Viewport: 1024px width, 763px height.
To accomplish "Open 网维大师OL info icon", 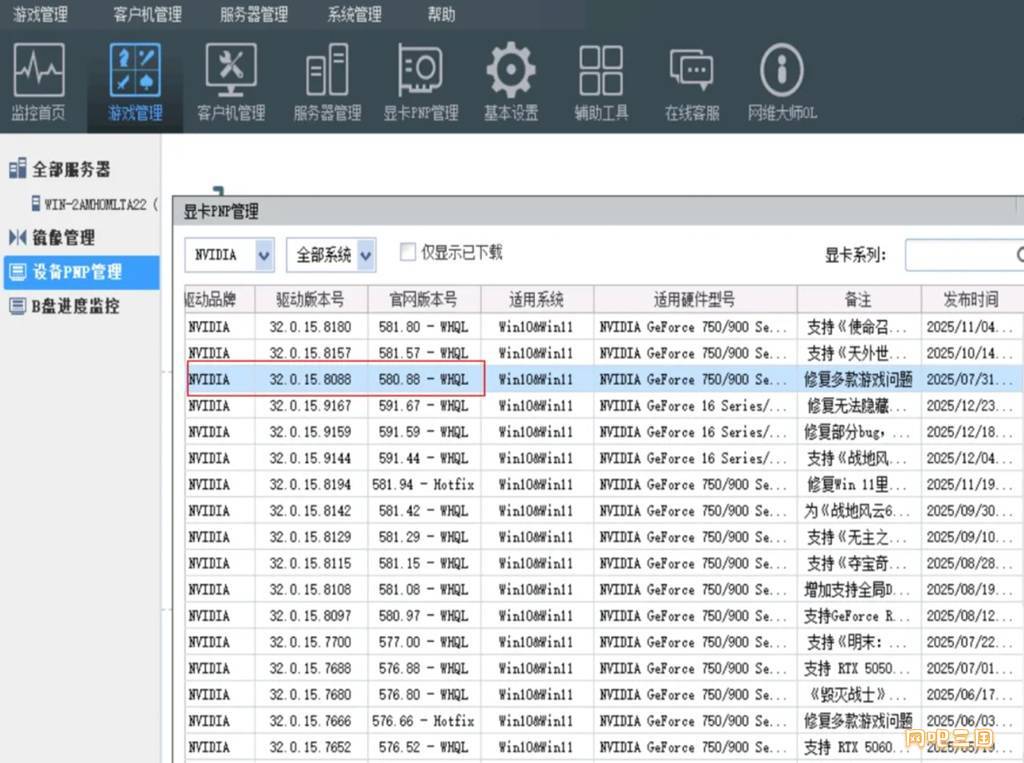I will point(782,82).
